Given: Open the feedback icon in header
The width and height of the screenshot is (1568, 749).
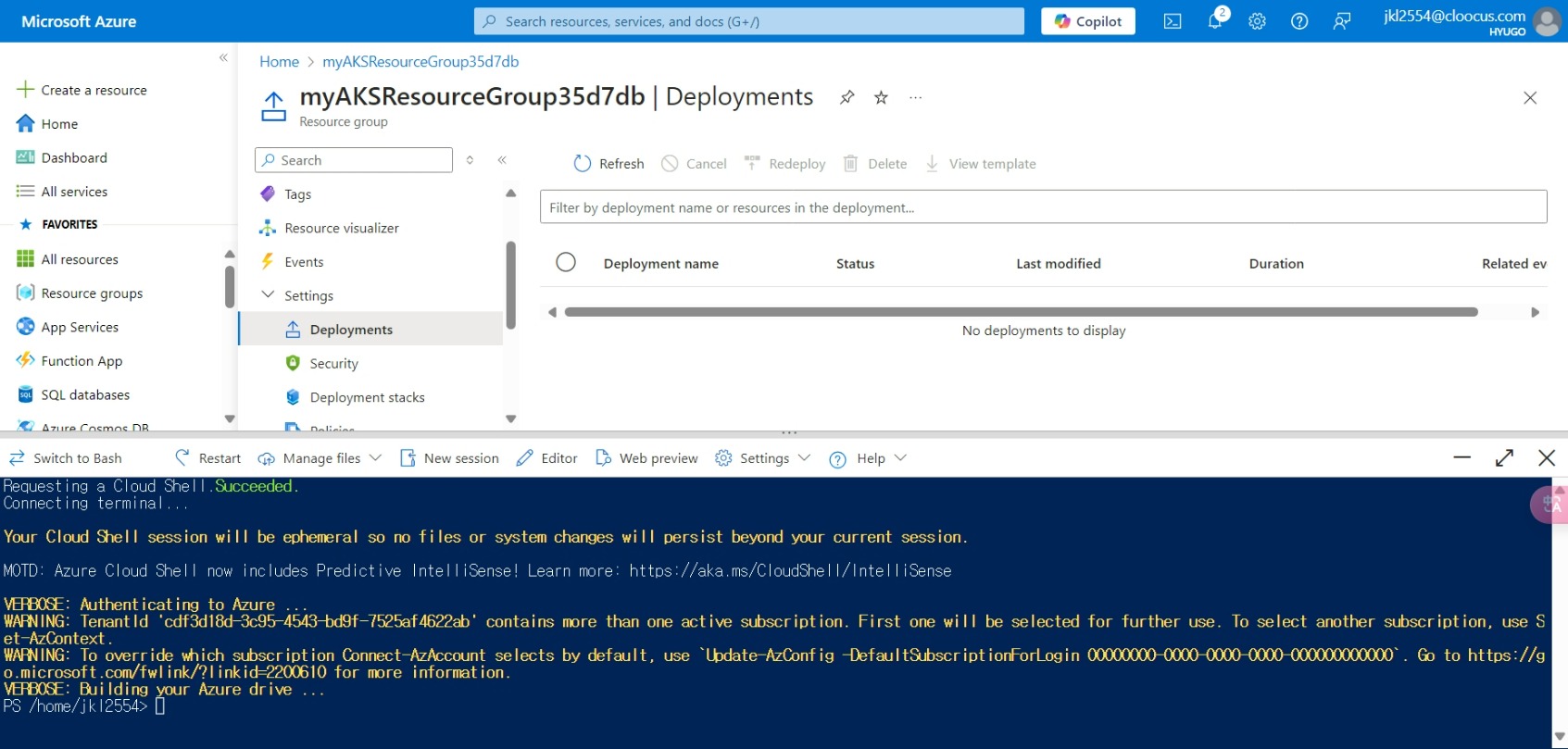Looking at the screenshot, I should point(1342,21).
